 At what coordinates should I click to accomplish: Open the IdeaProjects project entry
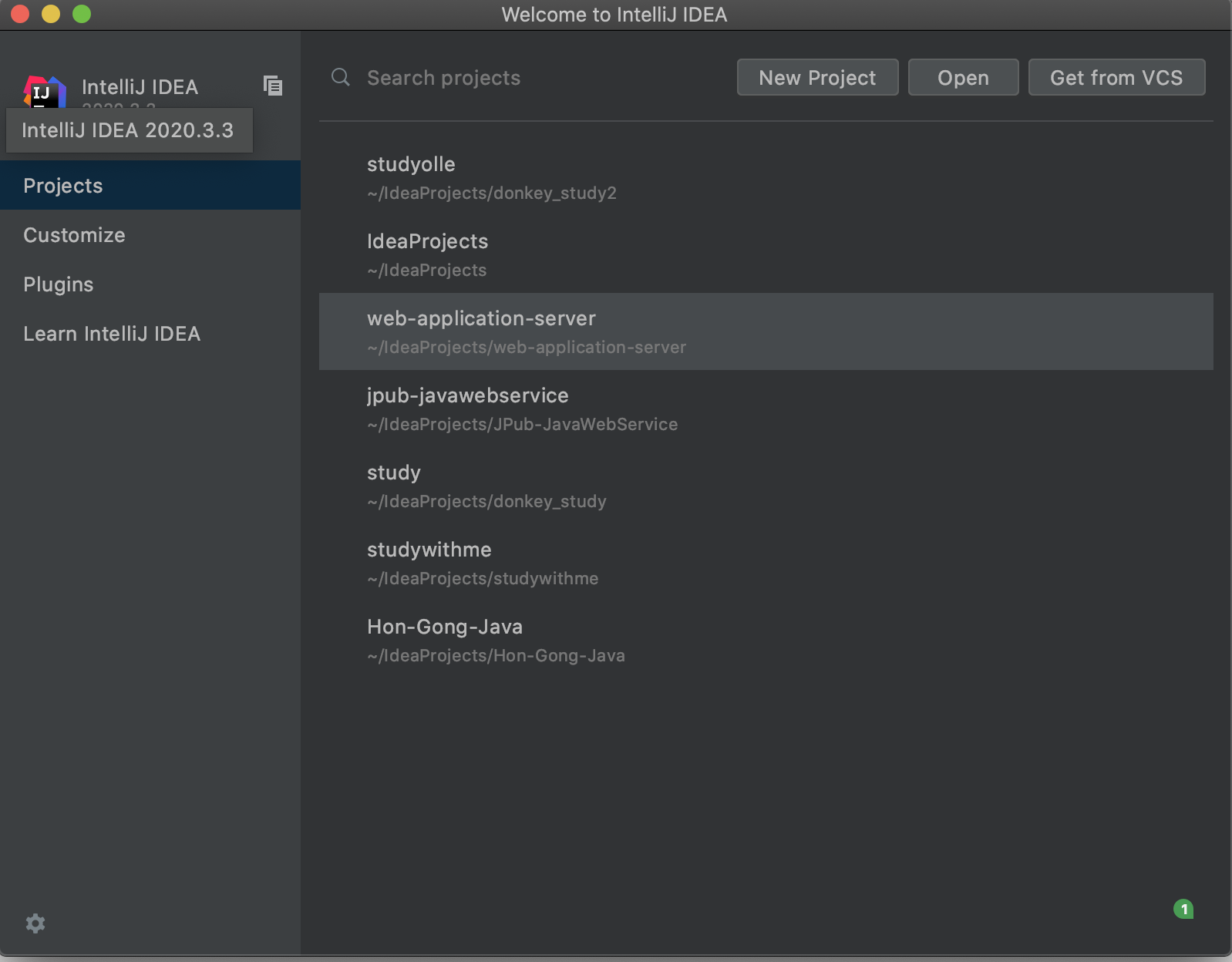click(x=766, y=254)
